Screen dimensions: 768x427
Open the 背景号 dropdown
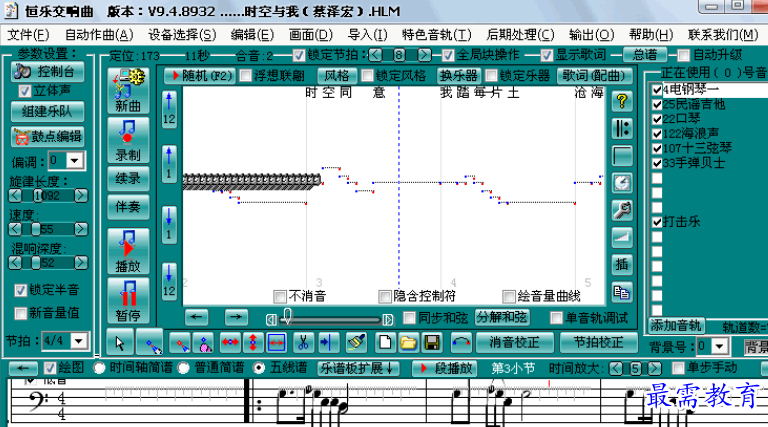719,347
